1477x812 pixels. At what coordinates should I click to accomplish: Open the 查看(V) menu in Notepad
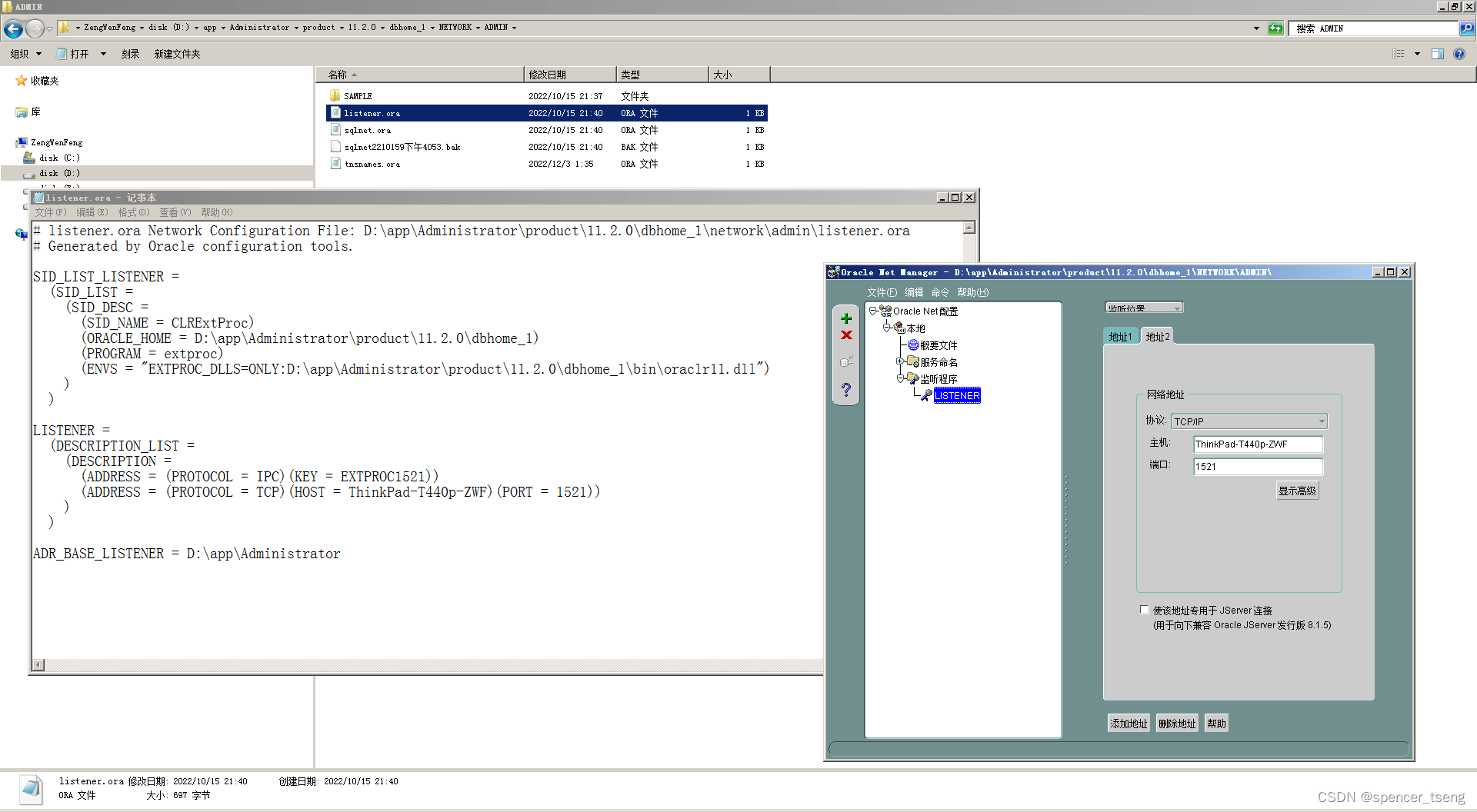[x=175, y=212]
